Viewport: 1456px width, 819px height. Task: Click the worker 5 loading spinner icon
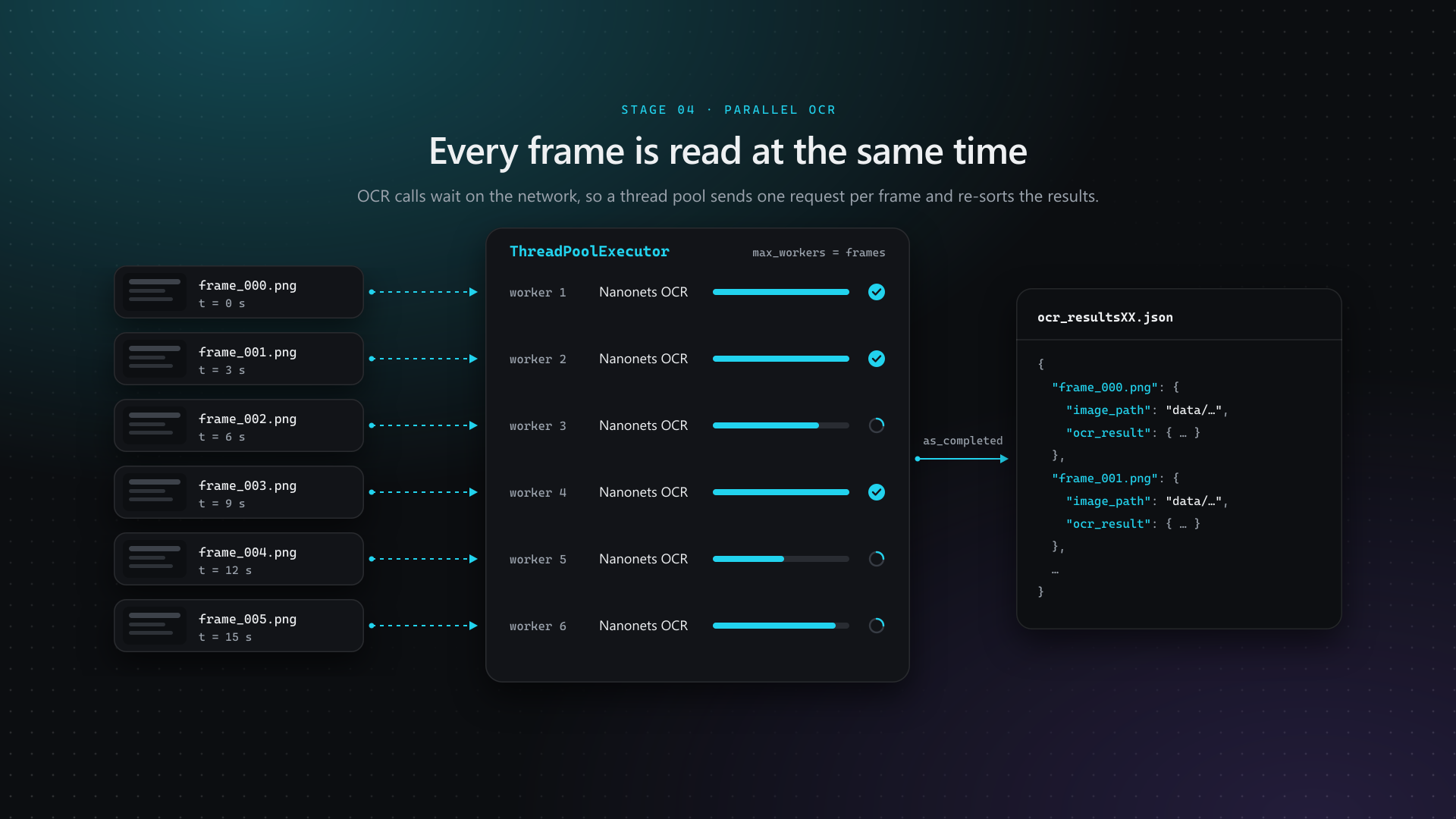877,559
